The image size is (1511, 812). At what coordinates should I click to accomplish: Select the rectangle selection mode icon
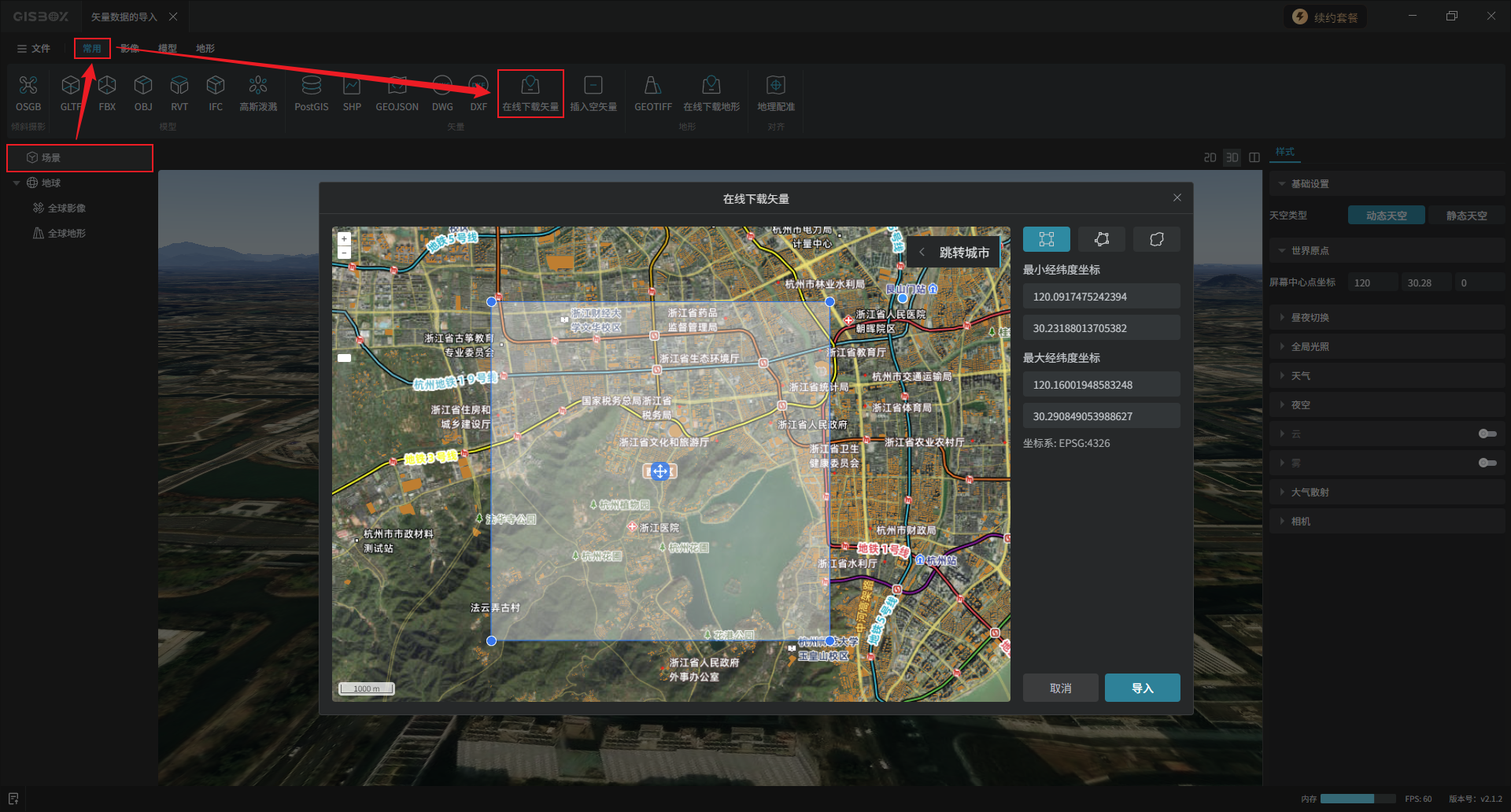point(1046,239)
